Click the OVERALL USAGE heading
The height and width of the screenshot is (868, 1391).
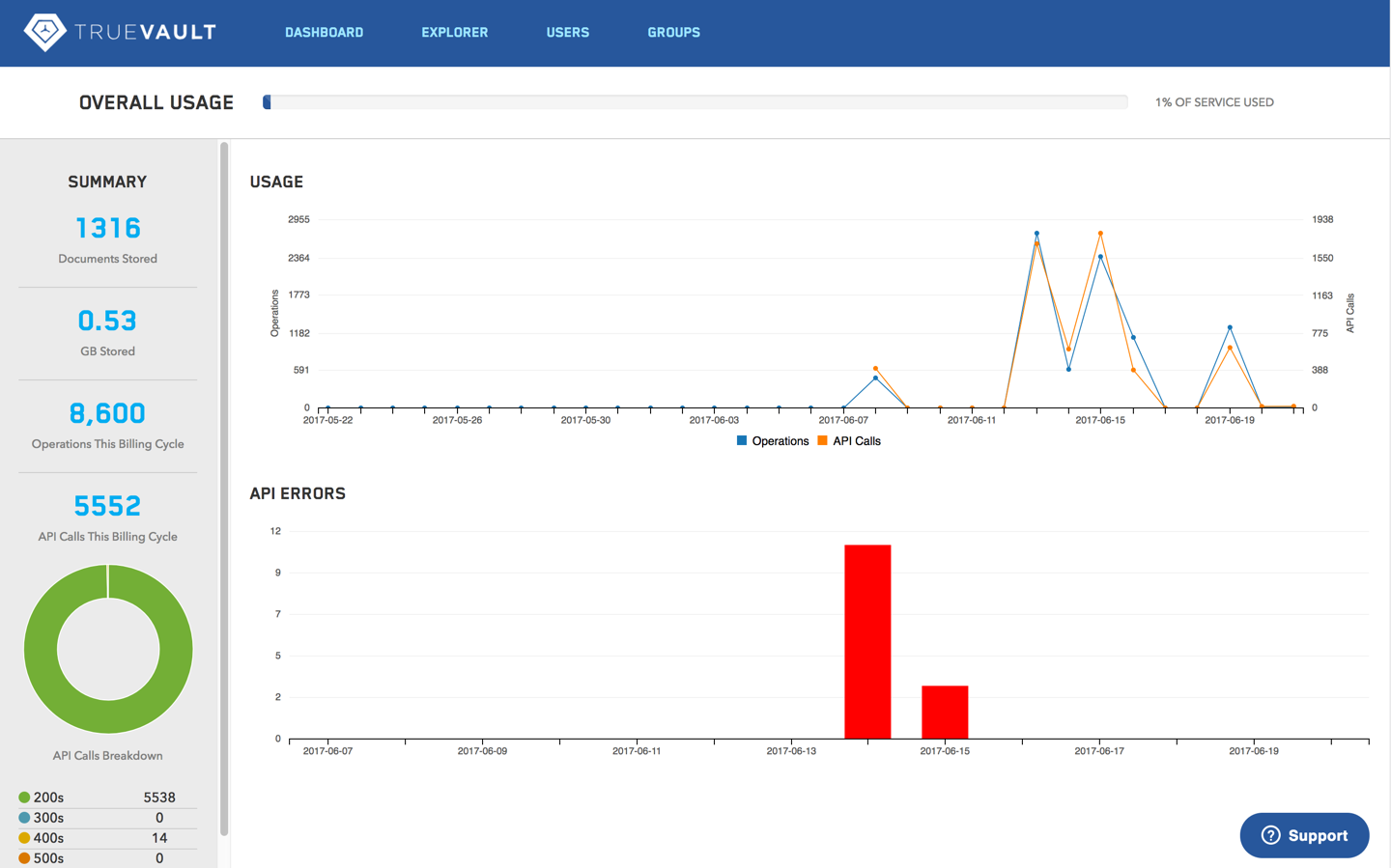pos(156,102)
